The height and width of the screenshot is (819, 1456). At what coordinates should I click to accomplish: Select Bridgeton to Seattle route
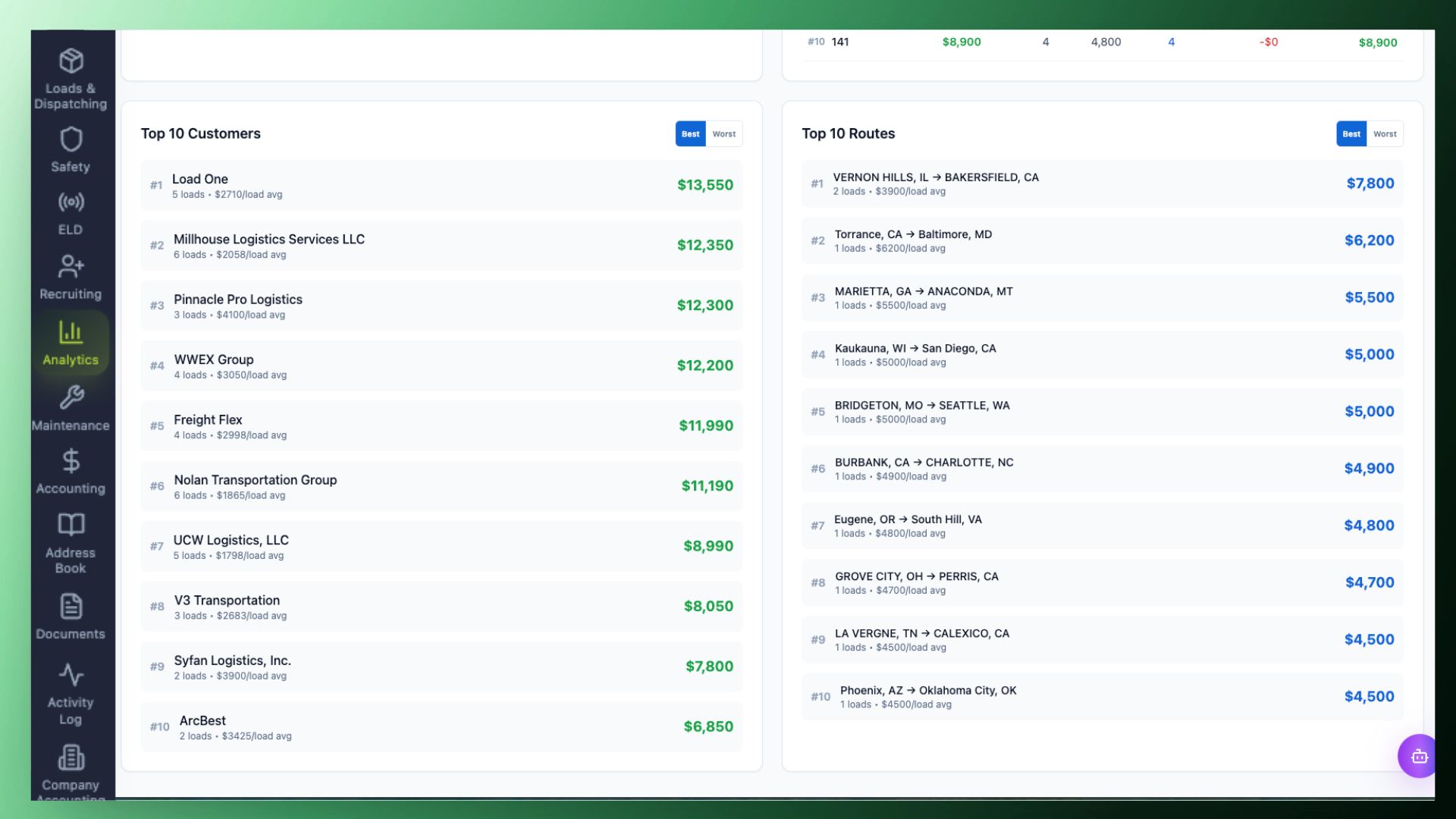coord(1103,412)
